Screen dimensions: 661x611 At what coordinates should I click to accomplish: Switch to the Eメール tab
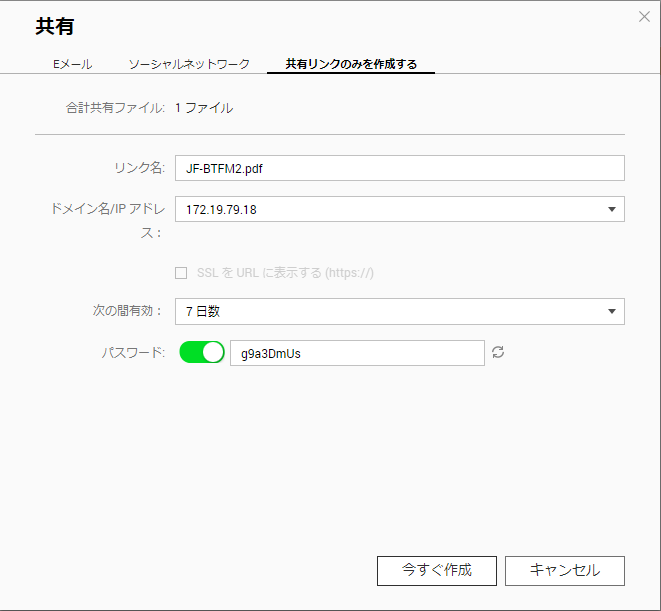click(x=73, y=64)
